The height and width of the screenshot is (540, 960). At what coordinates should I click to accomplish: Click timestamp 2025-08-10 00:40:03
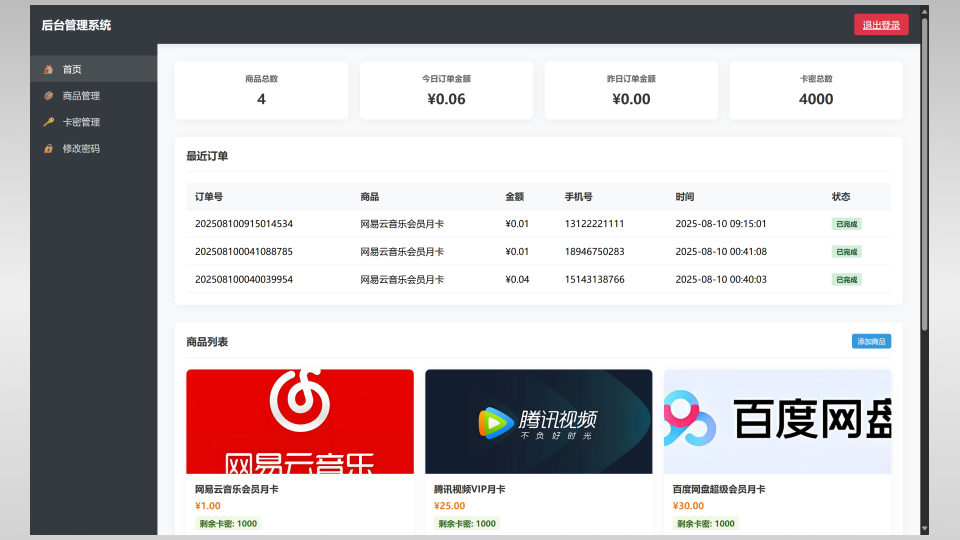(721, 279)
